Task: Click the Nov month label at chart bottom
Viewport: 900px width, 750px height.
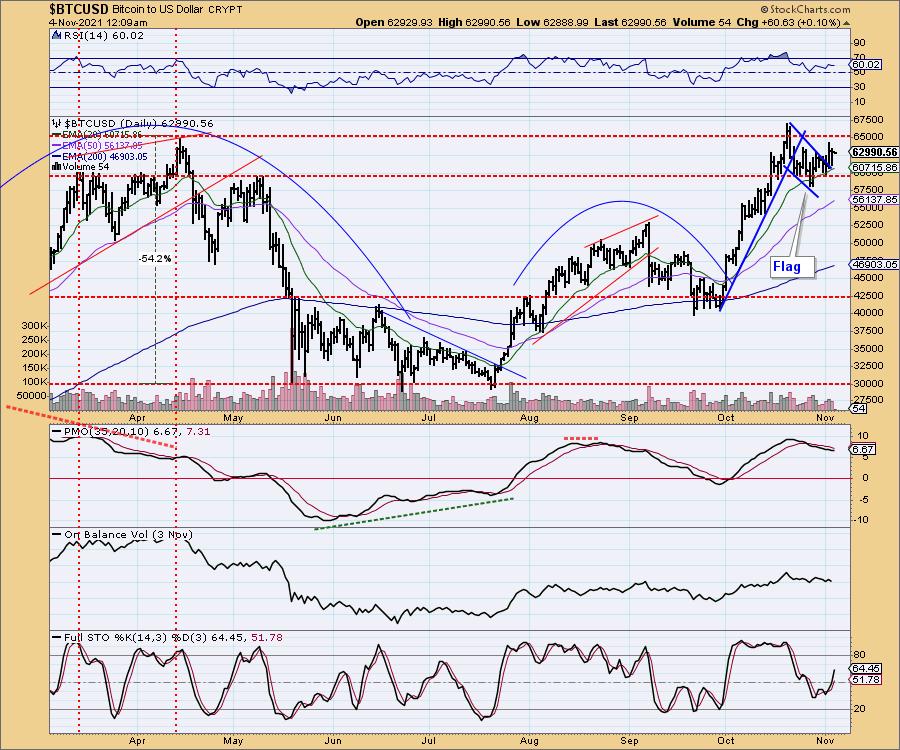Action: [x=825, y=741]
